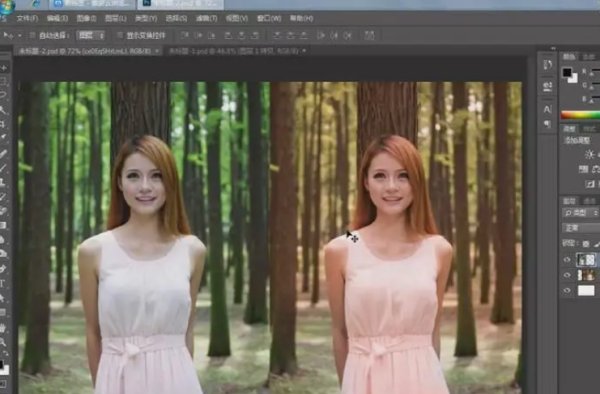The image size is (600, 394).
Task: Open the 图像(I) Image menu
Action: (86, 18)
